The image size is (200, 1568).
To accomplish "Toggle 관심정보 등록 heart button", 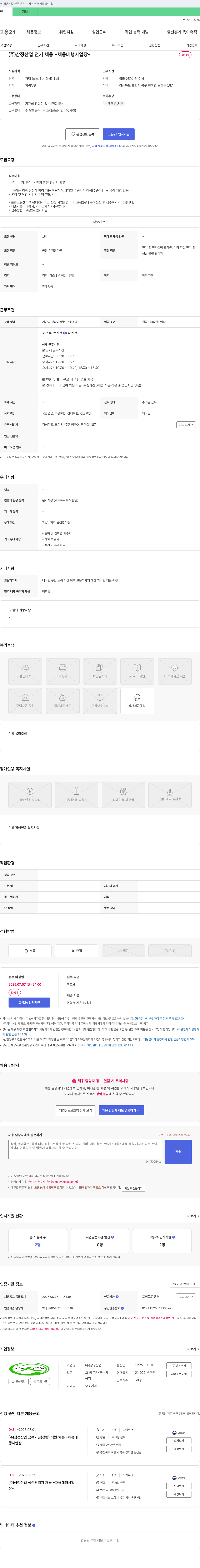I will coord(82,134).
